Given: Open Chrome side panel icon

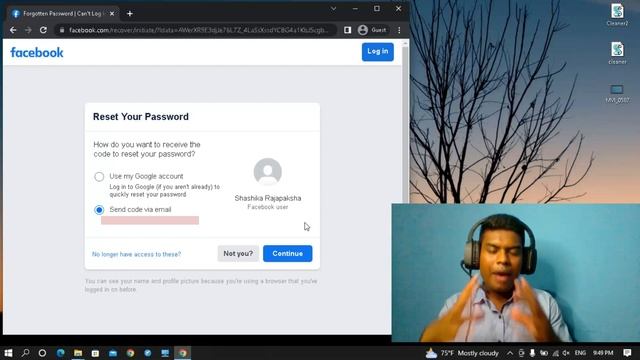Looking at the screenshot, I should click(x=347, y=30).
